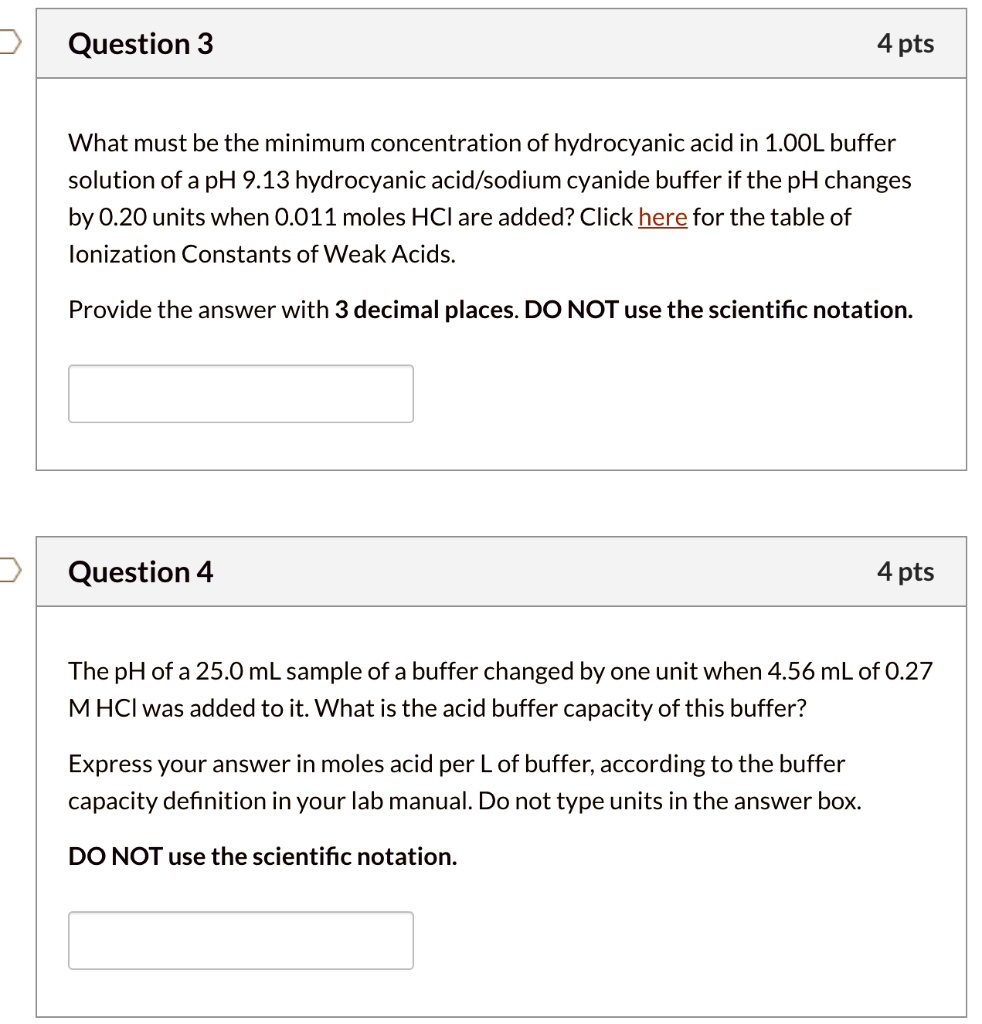Select the Question 3 header bar
Image resolution: width=982 pixels, height=1024 pixels.
coord(500,43)
